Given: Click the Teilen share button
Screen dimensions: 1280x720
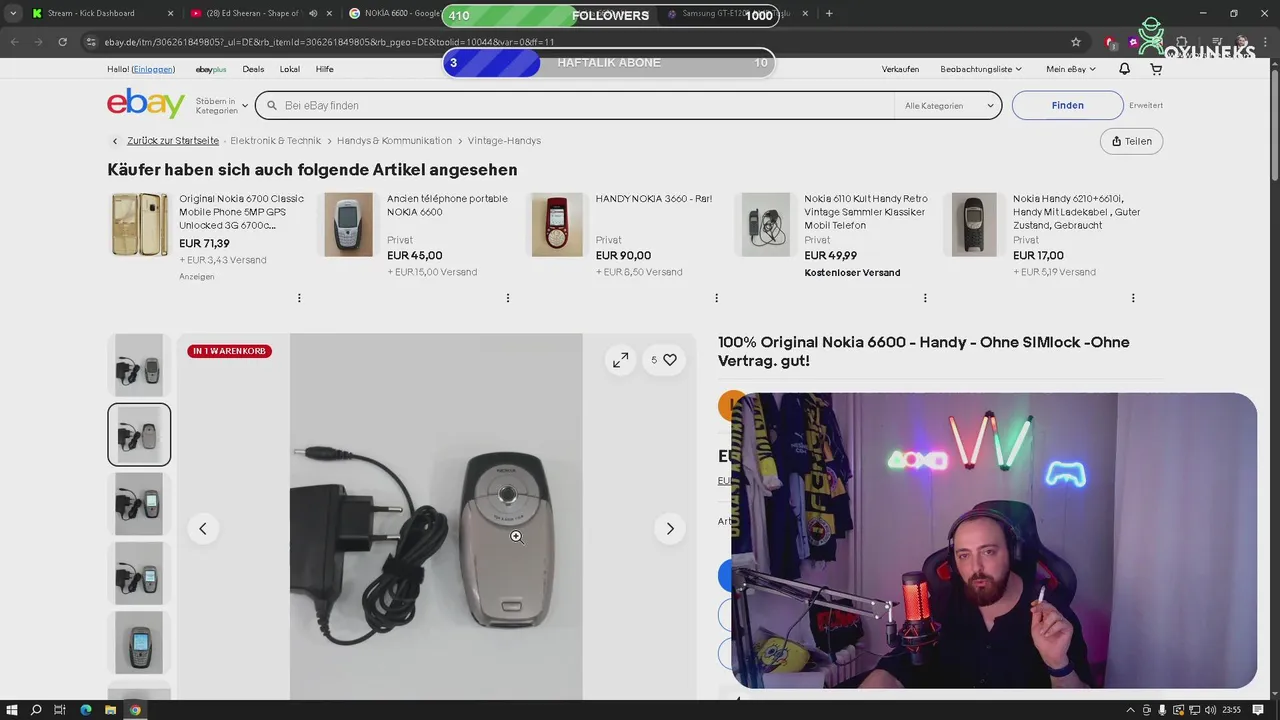Looking at the screenshot, I should pyautogui.click(x=1131, y=141).
